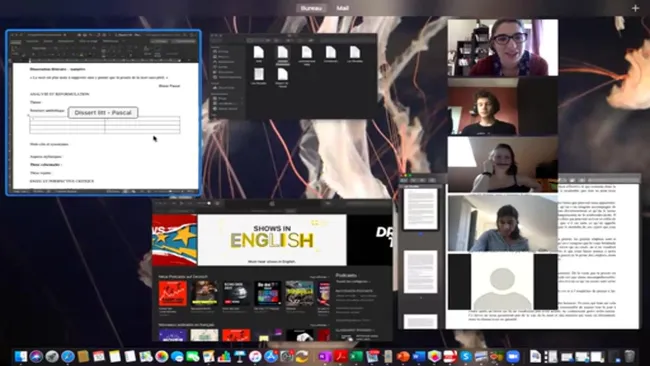
Task: Open the yellow Notes app in Dock
Action: 115,356
